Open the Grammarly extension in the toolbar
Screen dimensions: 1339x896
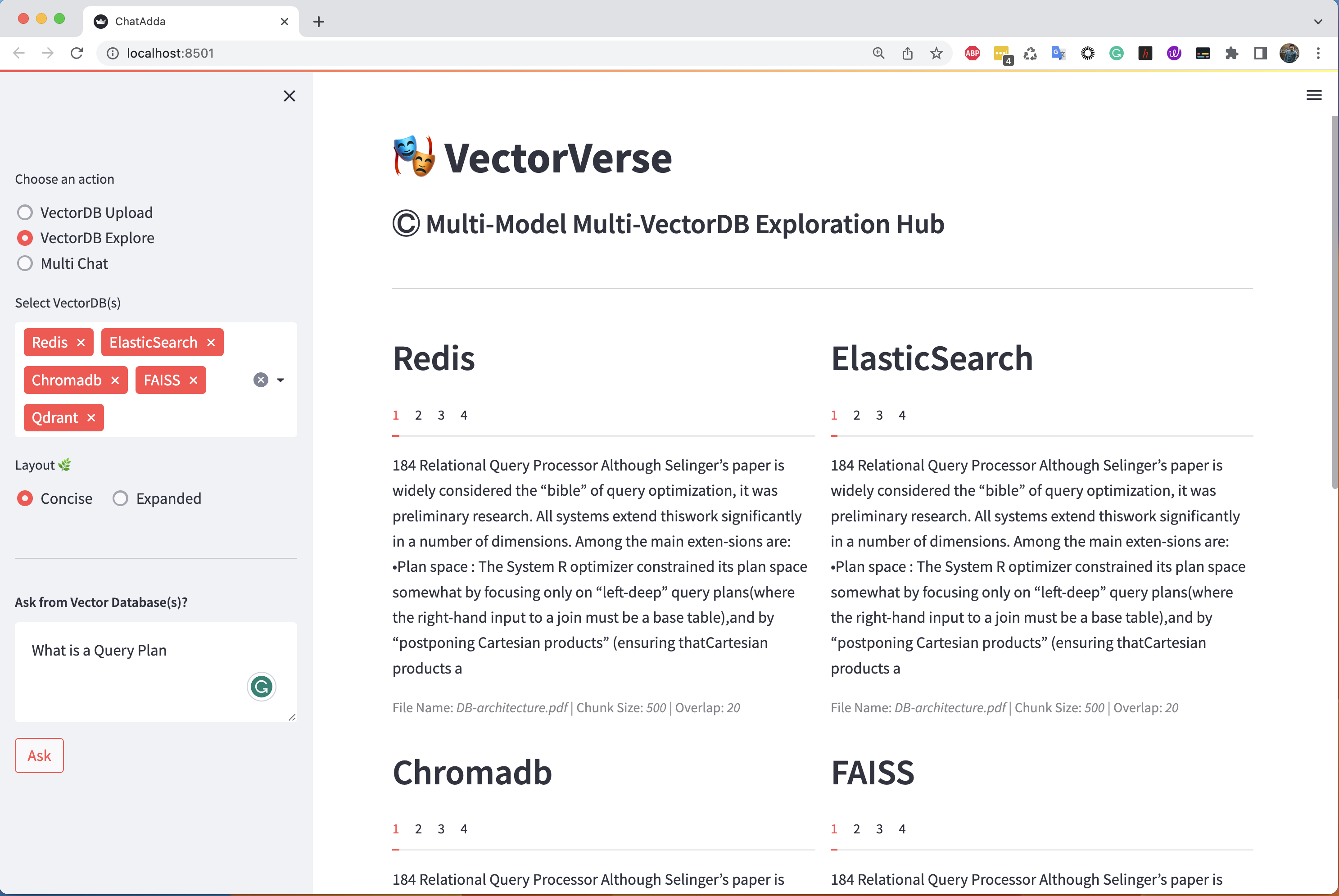click(x=1116, y=53)
